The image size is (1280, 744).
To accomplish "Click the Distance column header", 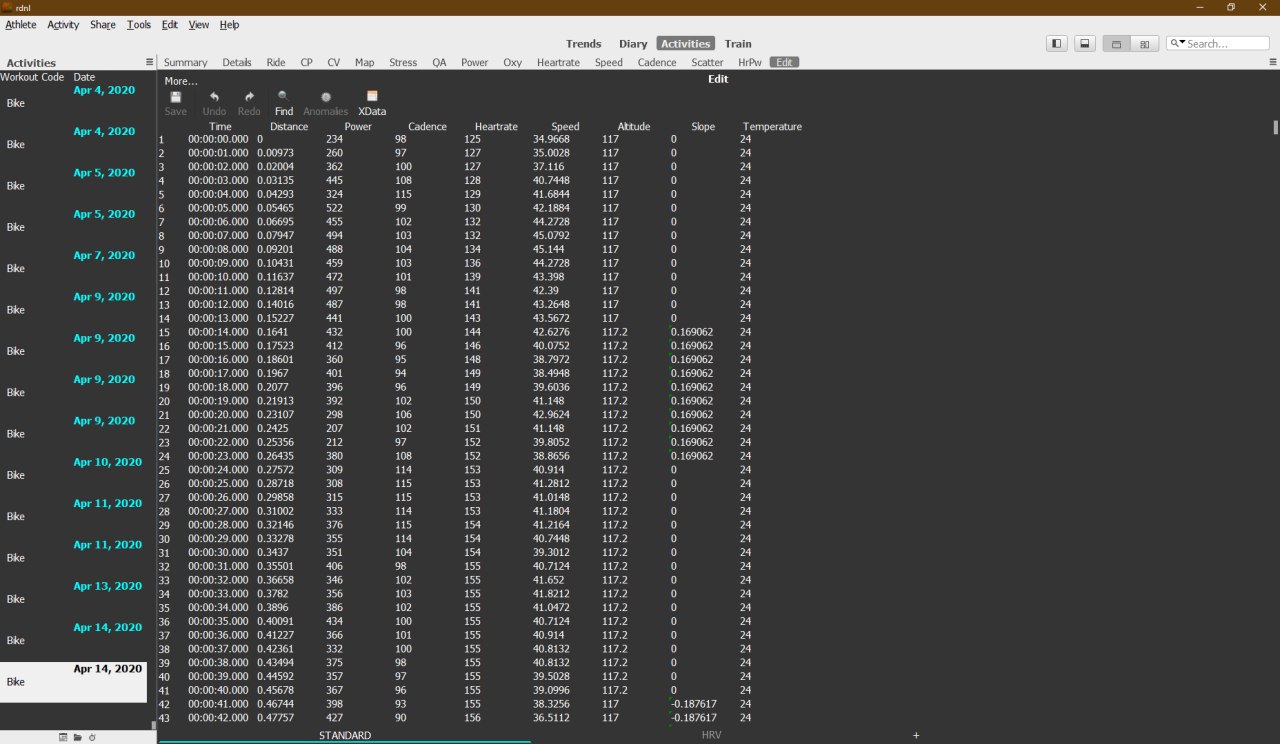I will tap(289, 127).
